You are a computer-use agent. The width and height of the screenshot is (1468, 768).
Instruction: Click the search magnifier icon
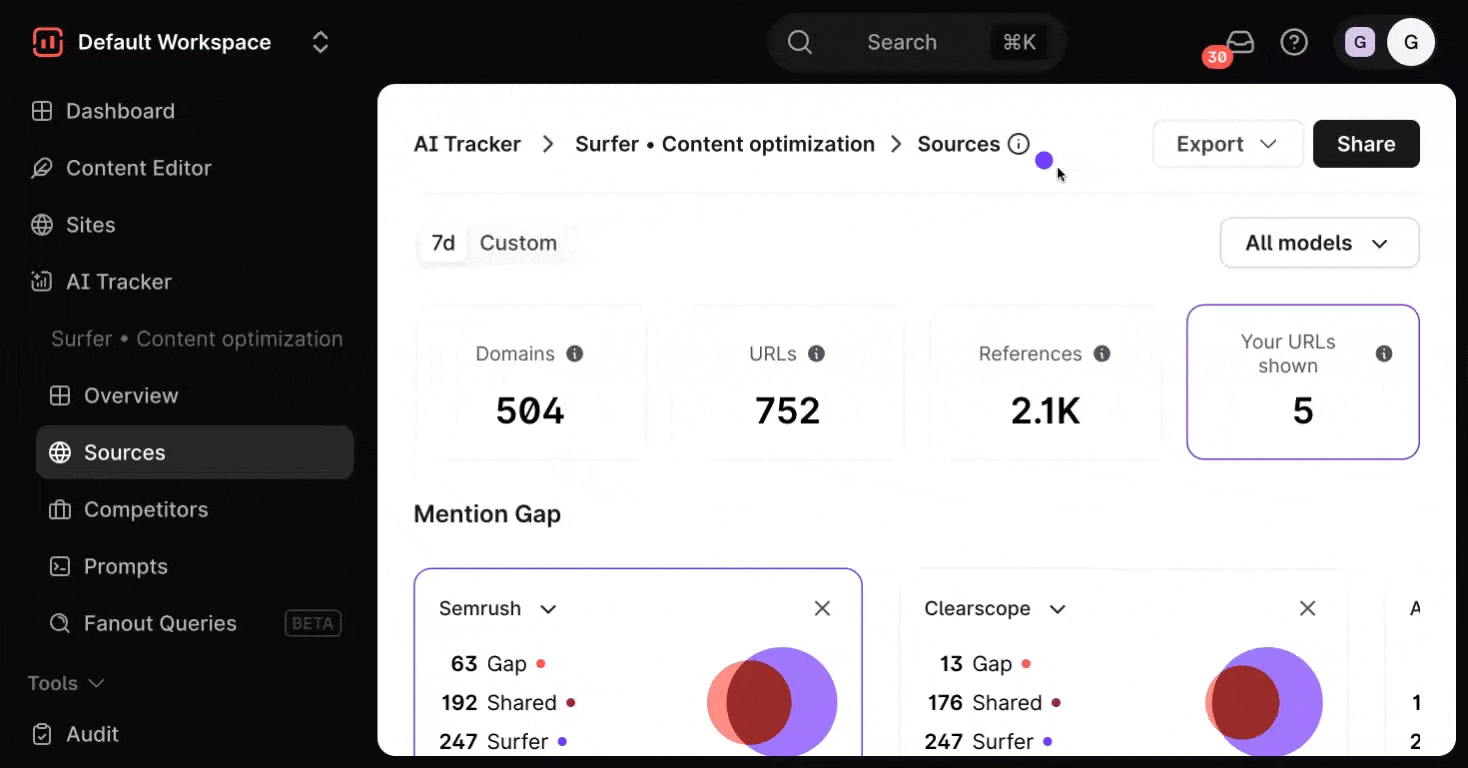(799, 42)
